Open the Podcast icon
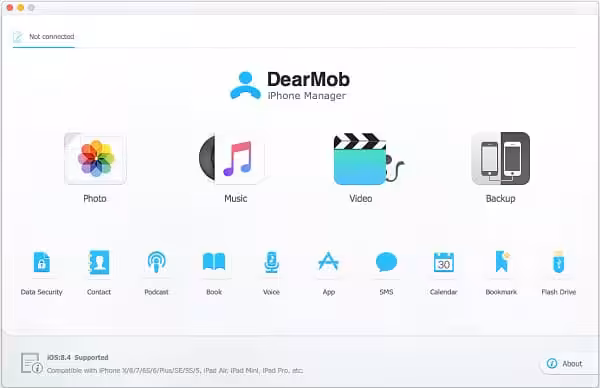600x388 pixels. pyautogui.click(x=157, y=262)
